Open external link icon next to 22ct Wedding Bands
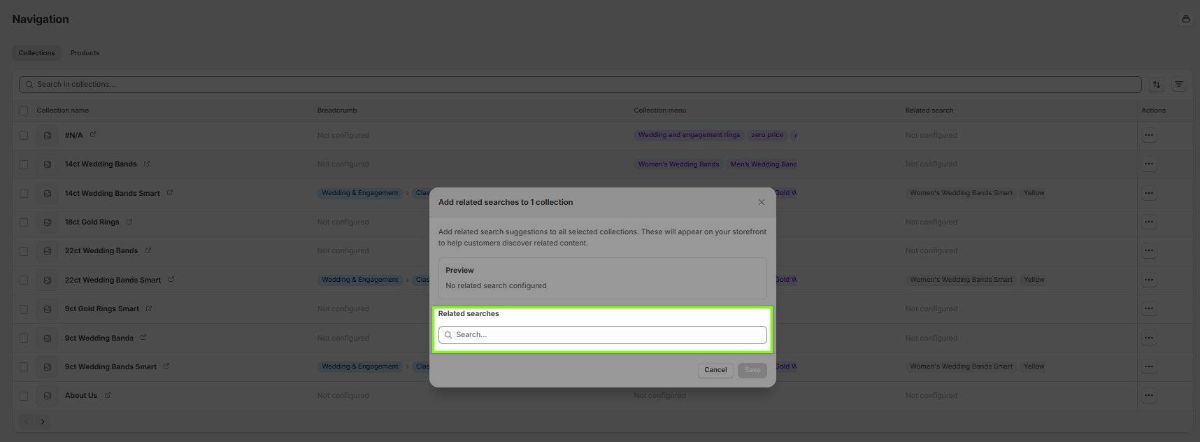1200x442 pixels. [x=147, y=251]
